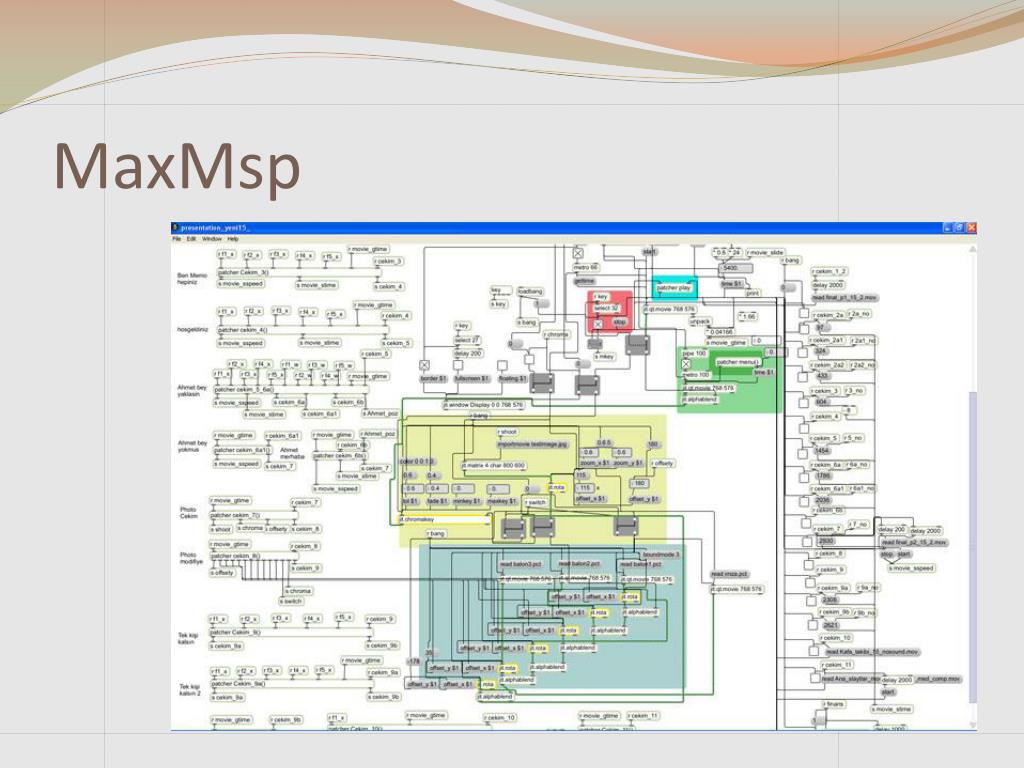The height and width of the screenshot is (768, 1024).
Task: Select the 5400 number box
Action: pyautogui.click(x=735, y=268)
